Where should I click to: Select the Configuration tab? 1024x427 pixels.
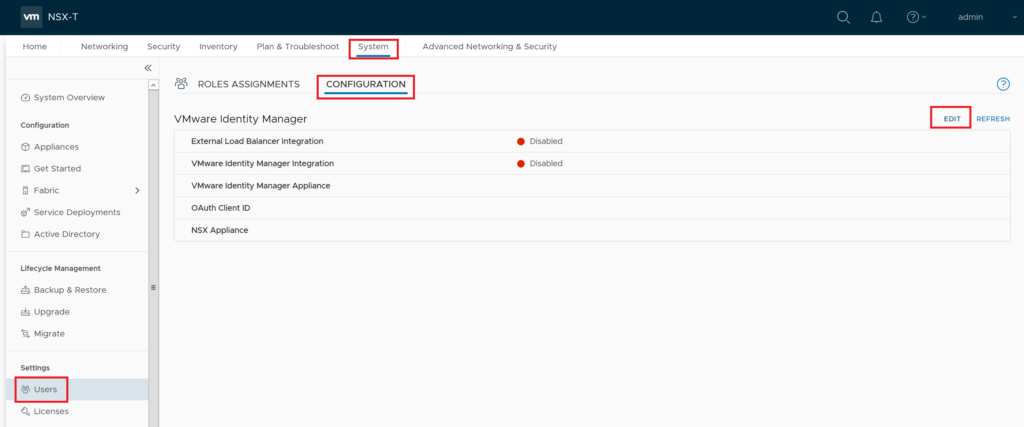click(366, 84)
